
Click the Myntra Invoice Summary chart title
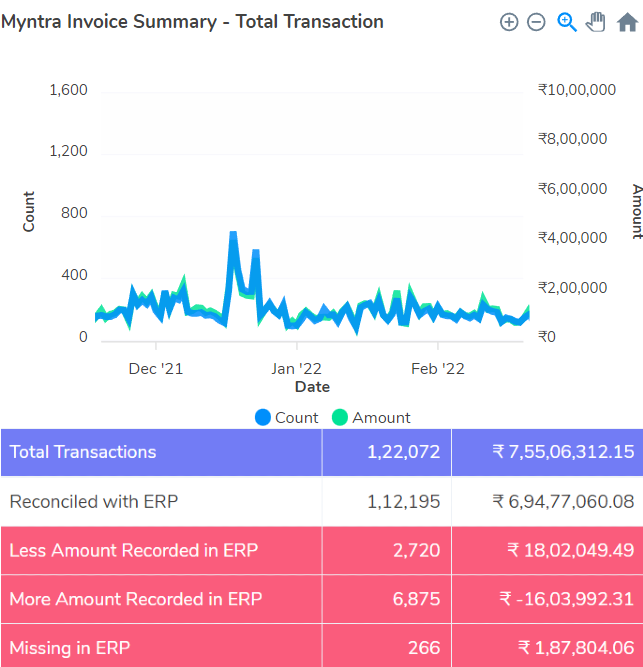pos(192,22)
